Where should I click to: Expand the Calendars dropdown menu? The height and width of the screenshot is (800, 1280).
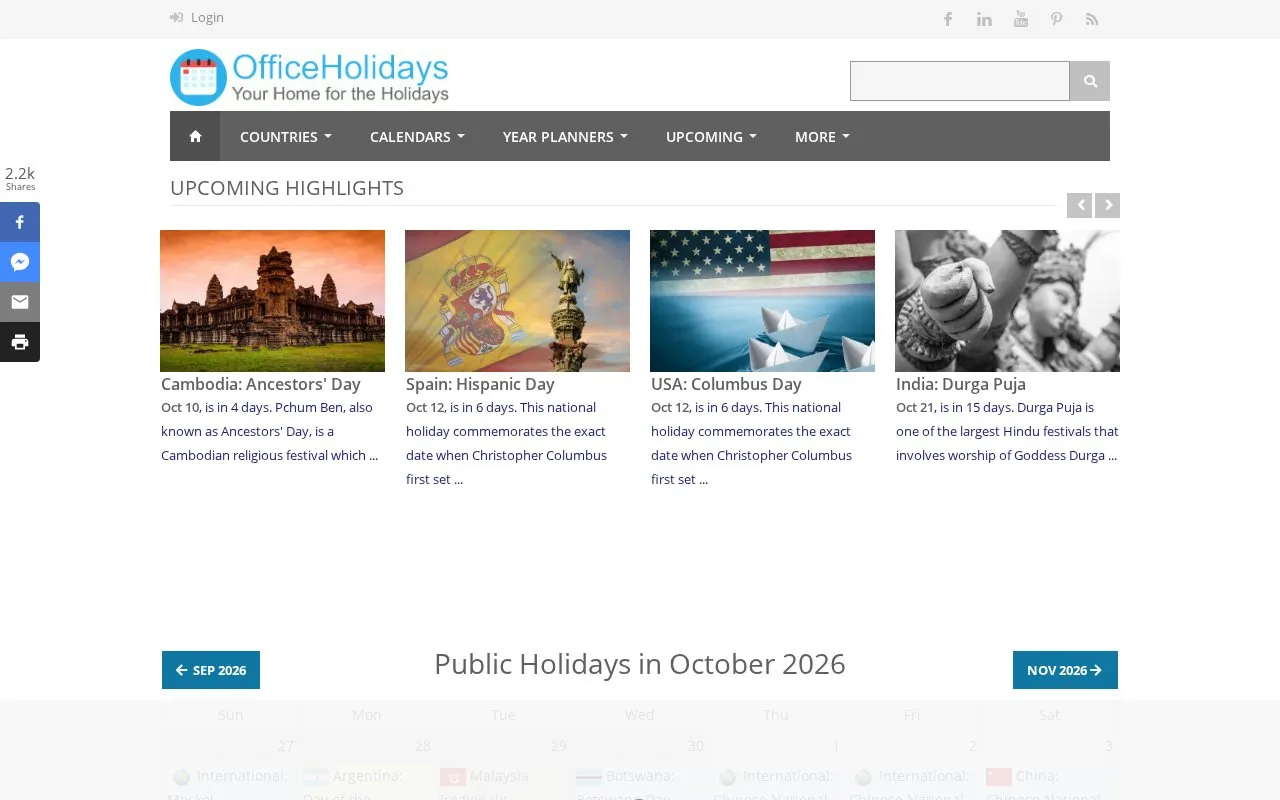tap(417, 137)
